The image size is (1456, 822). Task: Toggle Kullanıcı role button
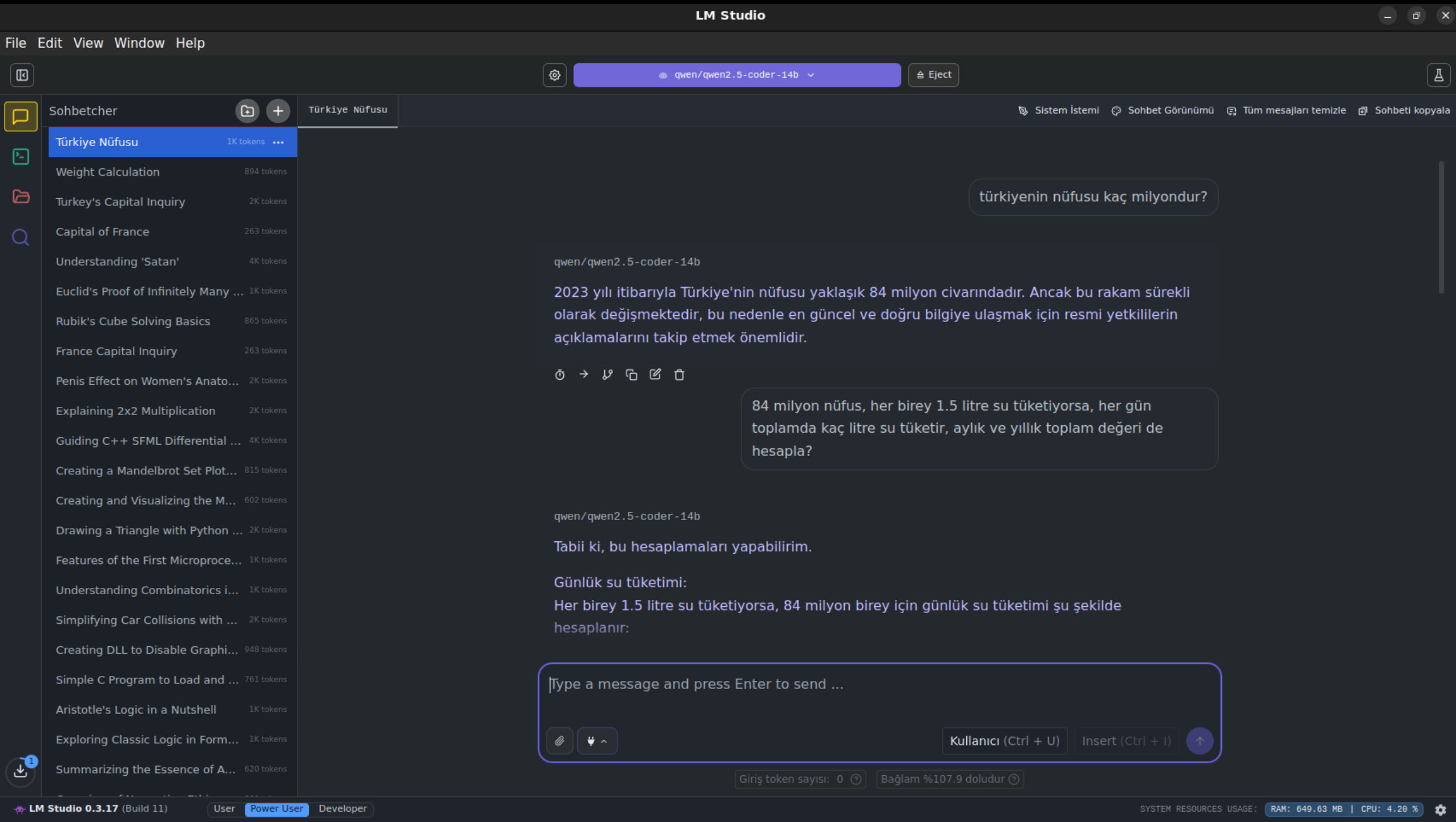1005,741
